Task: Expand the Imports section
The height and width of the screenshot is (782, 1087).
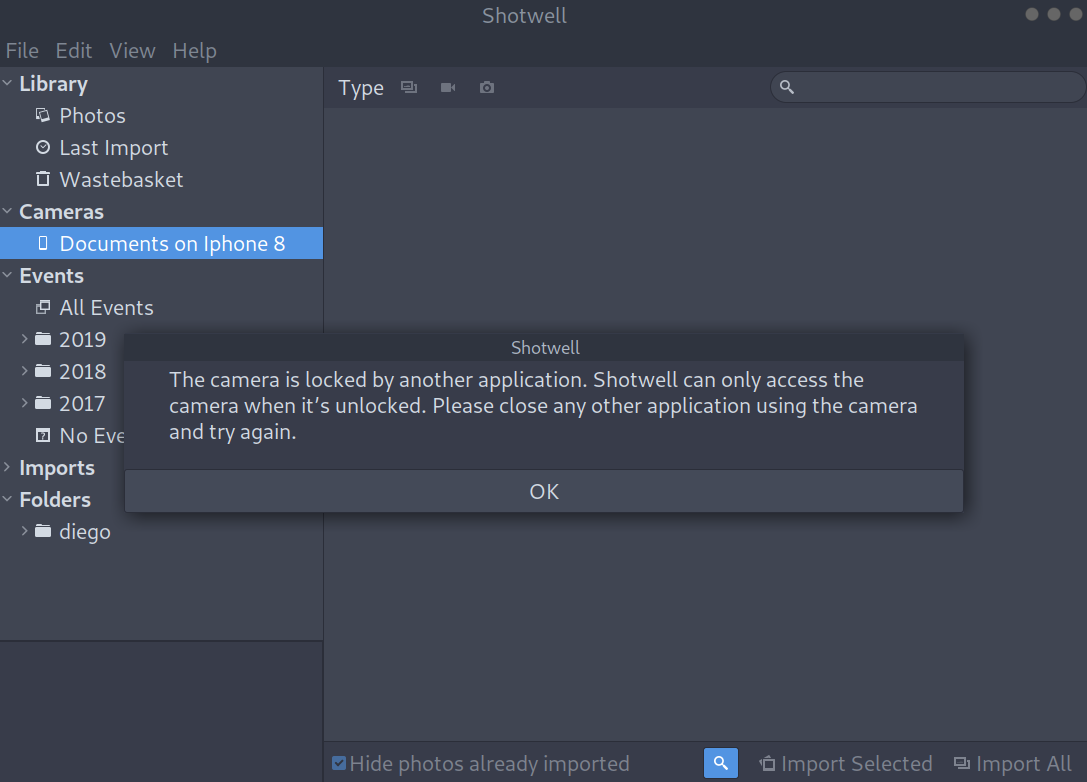Action: 8,467
